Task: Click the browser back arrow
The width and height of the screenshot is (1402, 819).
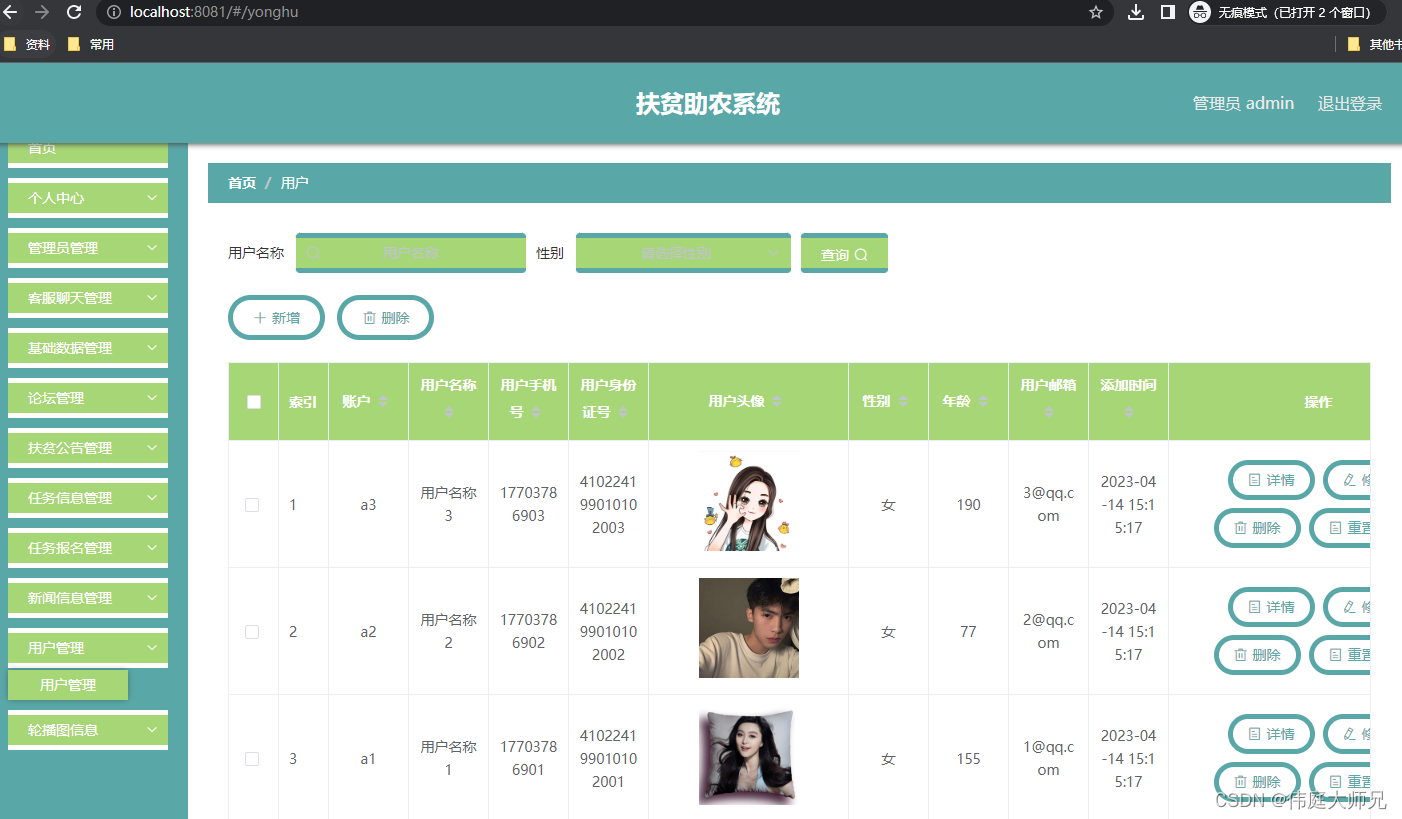Action: coord(11,12)
